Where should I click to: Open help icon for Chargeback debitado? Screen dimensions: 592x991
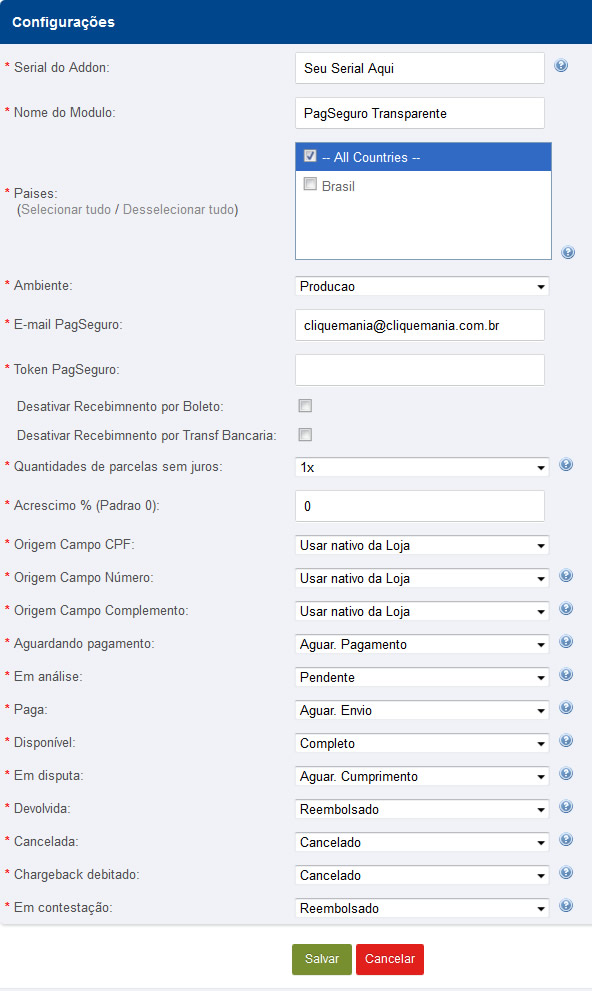[x=566, y=872]
